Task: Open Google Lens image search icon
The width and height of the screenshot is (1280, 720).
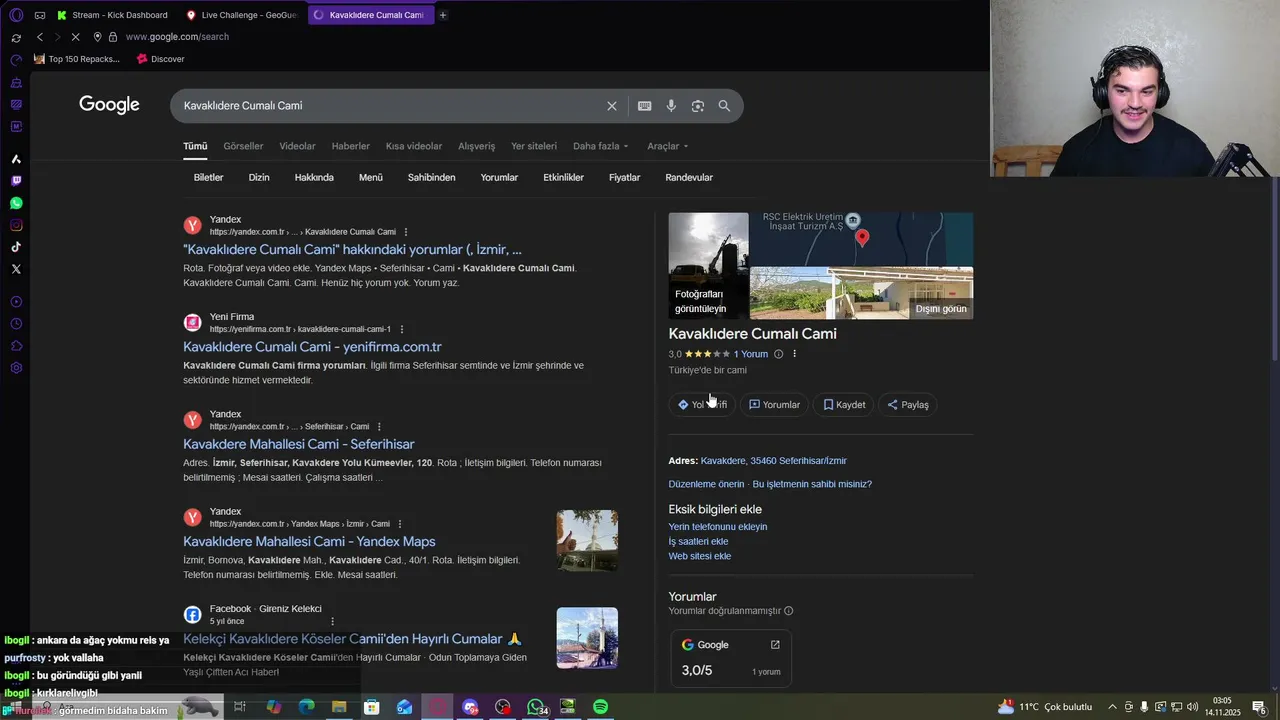Action: (x=698, y=106)
